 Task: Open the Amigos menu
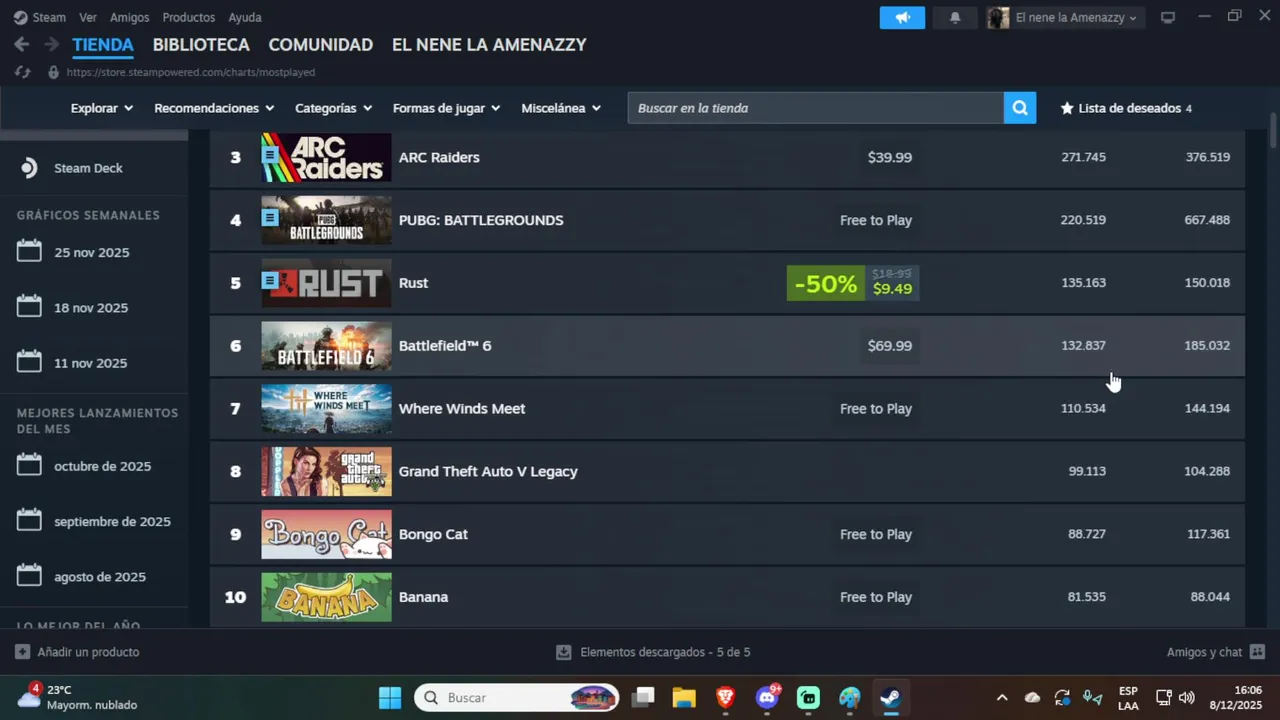click(x=130, y=17)
